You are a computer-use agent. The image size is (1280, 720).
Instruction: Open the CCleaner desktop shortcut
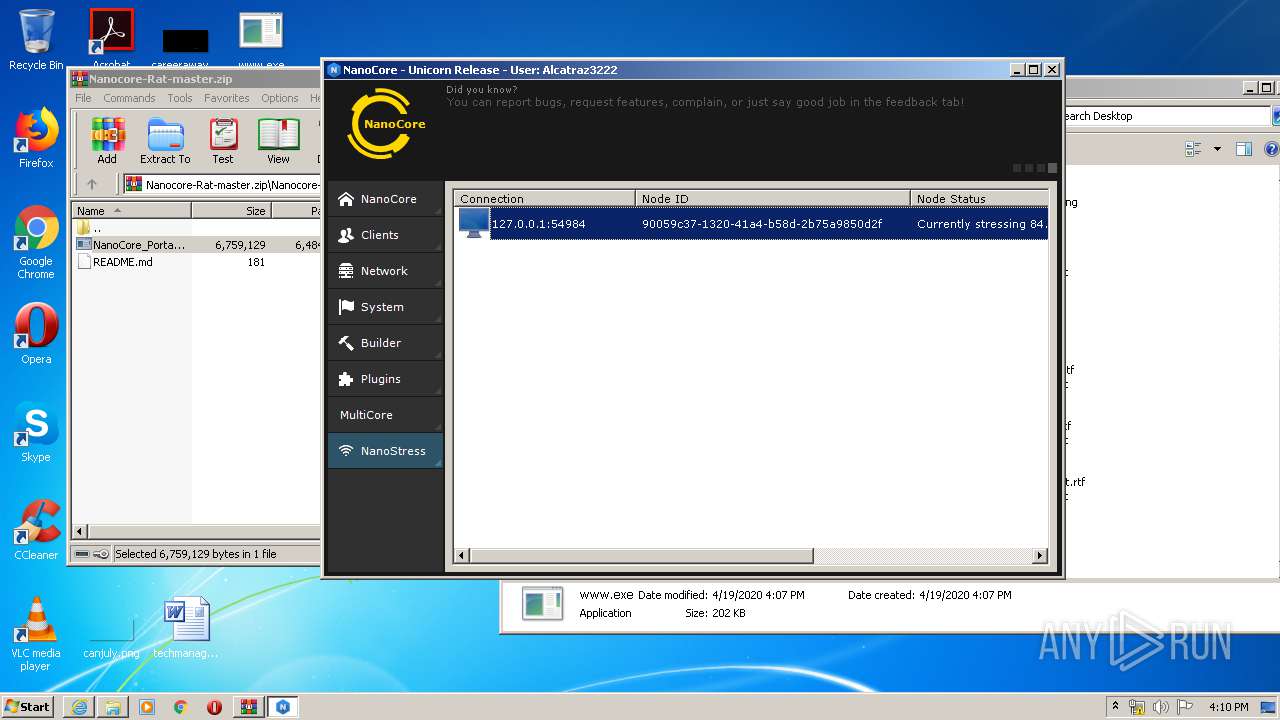pos(36,530)
